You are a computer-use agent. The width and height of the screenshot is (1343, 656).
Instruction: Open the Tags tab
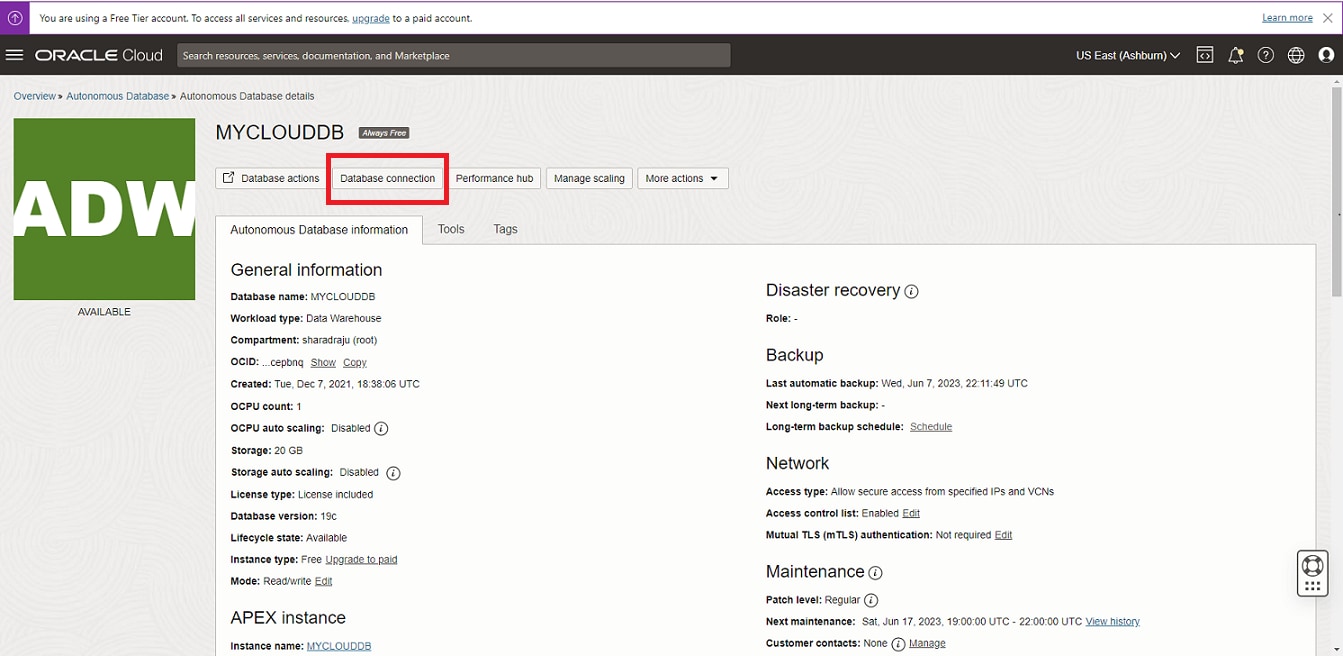click(x=504, y=229)
